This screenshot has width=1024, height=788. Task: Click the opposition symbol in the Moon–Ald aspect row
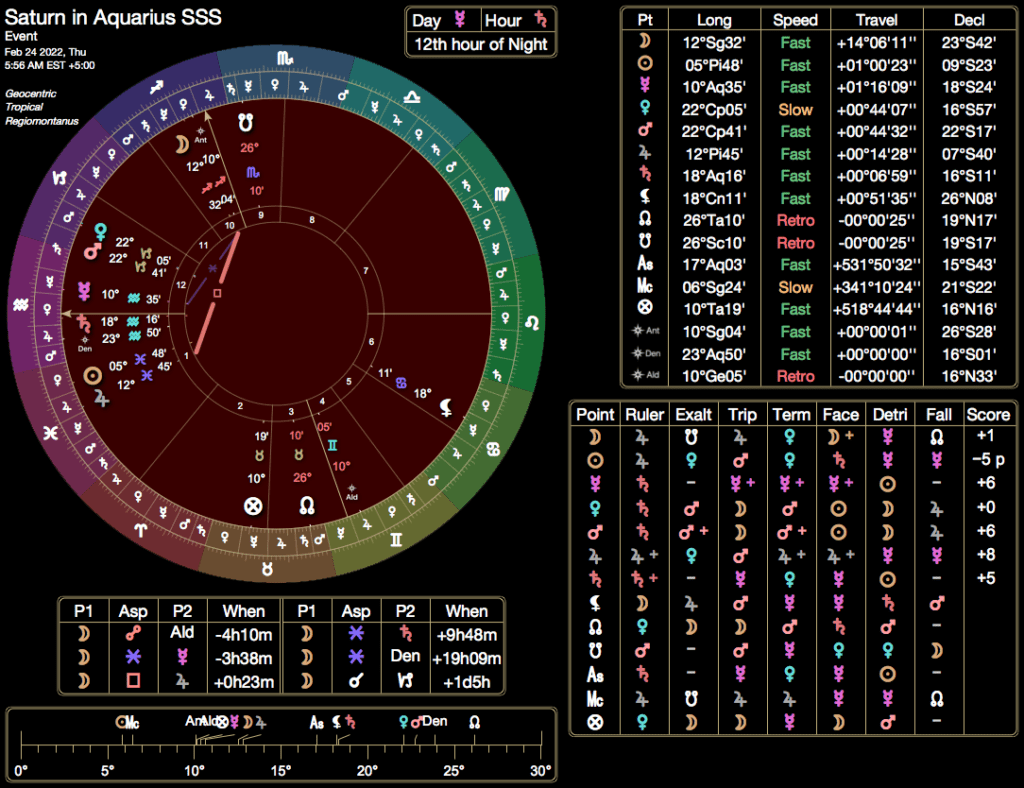(133, 633)
